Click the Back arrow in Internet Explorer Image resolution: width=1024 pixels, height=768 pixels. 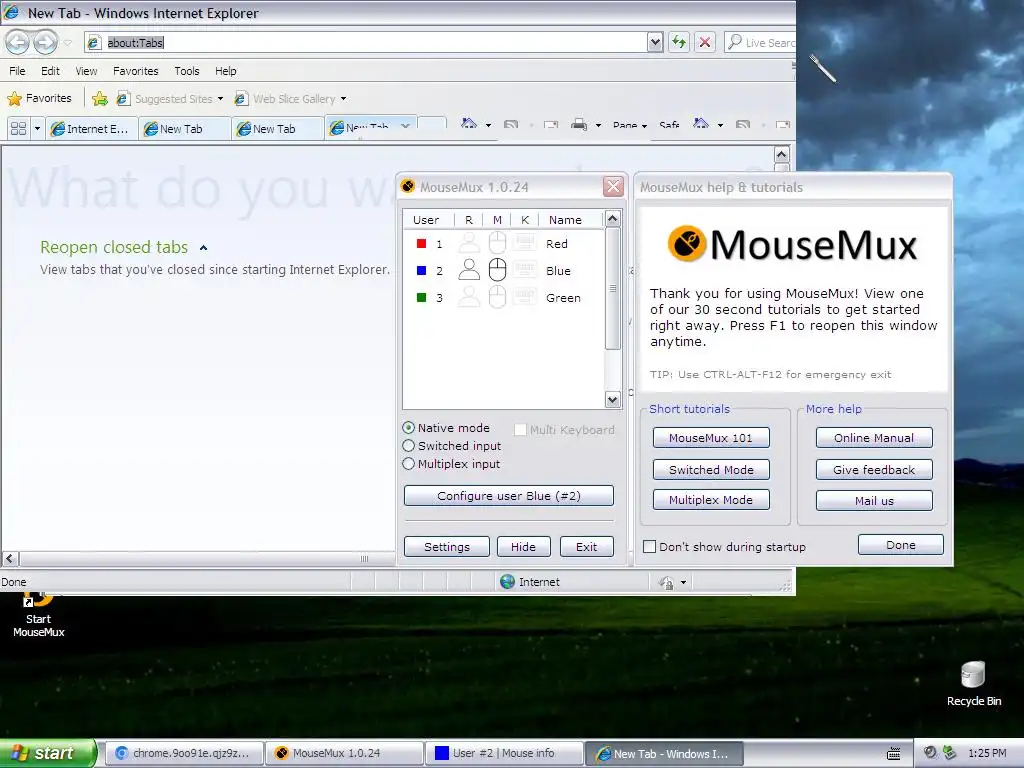tap(18, 42)
